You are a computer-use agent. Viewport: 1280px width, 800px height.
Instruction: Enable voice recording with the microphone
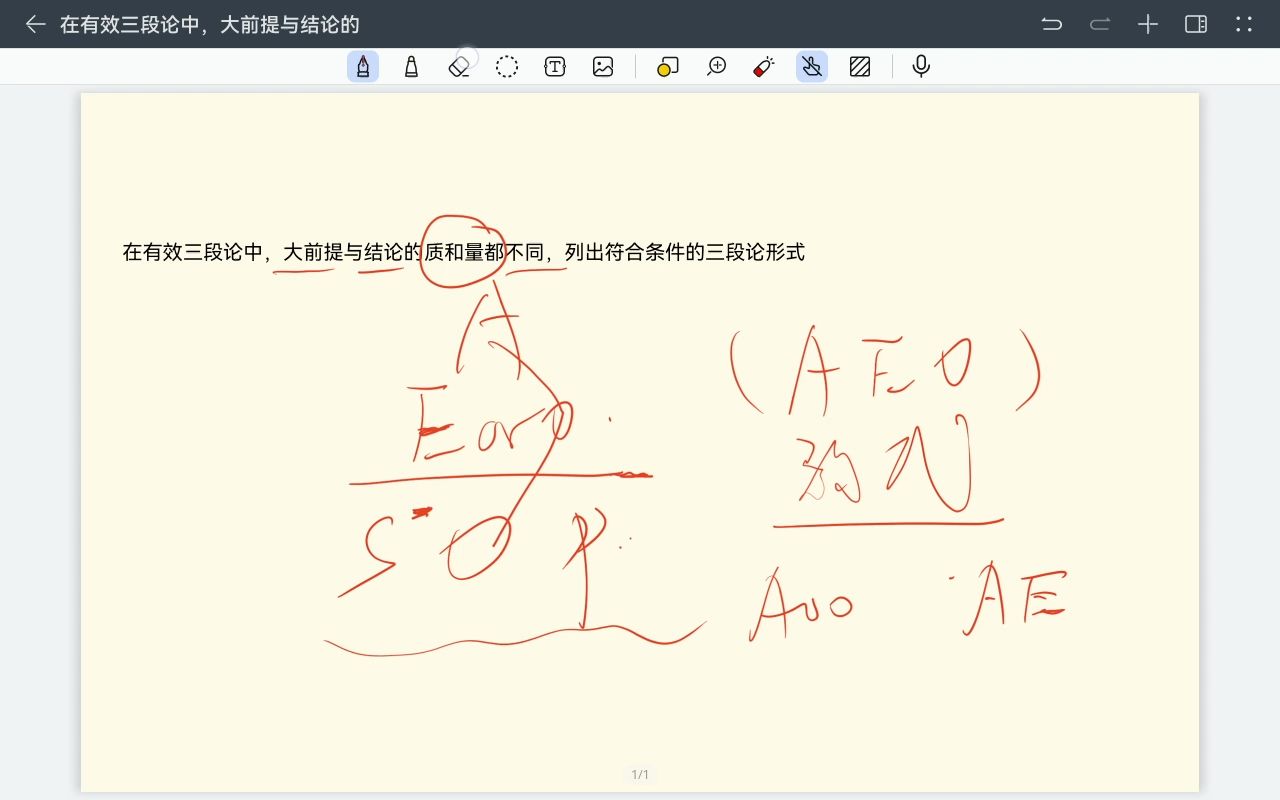919,66
